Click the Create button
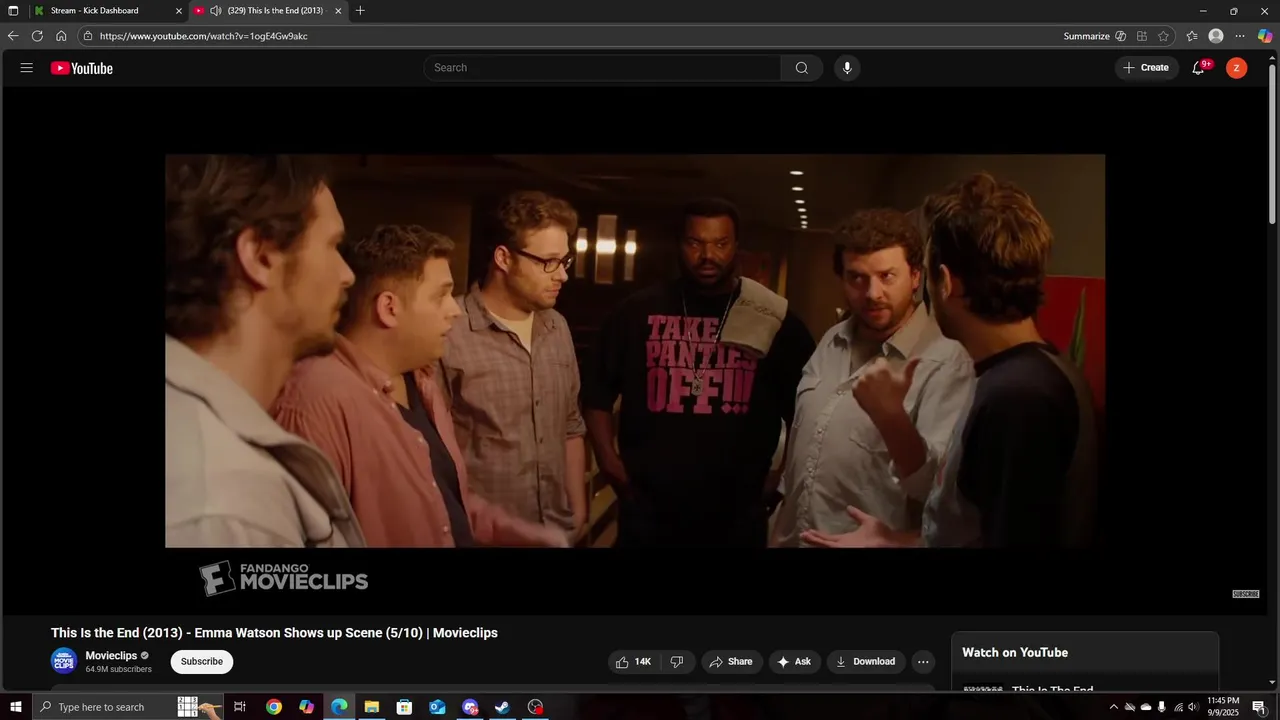 point(1146,68)
